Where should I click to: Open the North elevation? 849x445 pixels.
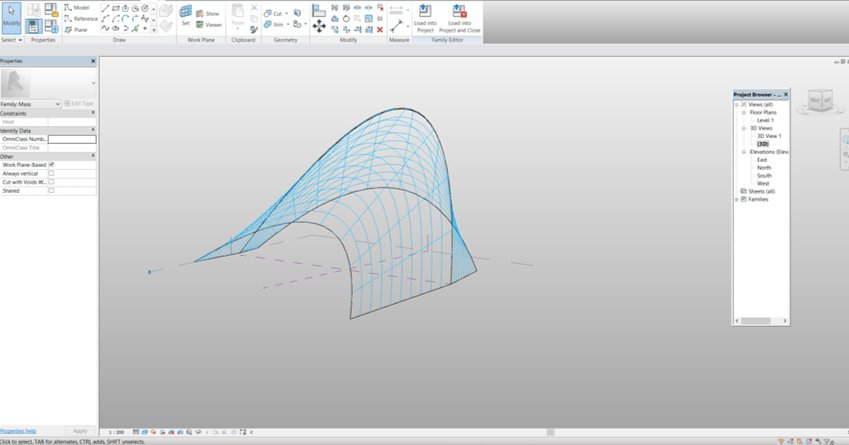pos(763,168)
